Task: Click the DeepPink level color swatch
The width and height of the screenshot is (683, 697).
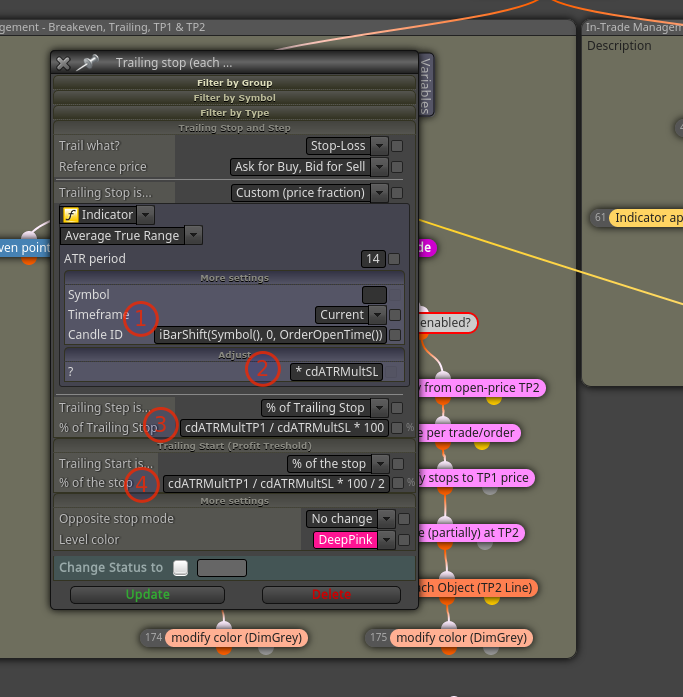Action: [x=345, y=540]
